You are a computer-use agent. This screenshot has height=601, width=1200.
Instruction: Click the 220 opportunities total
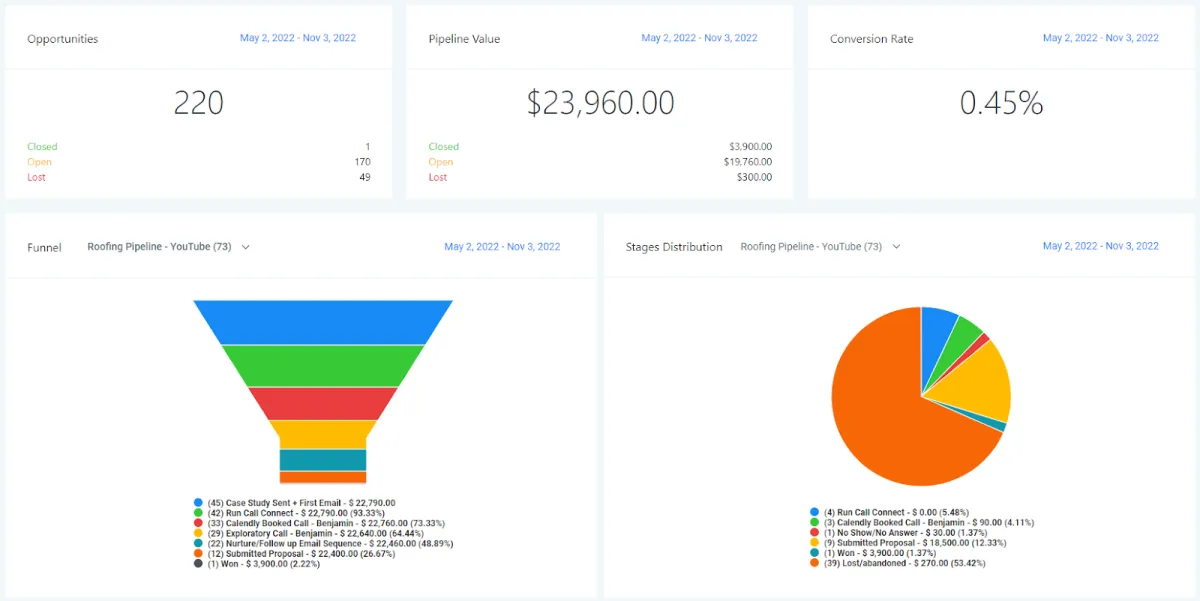click(x=198, y=103)
